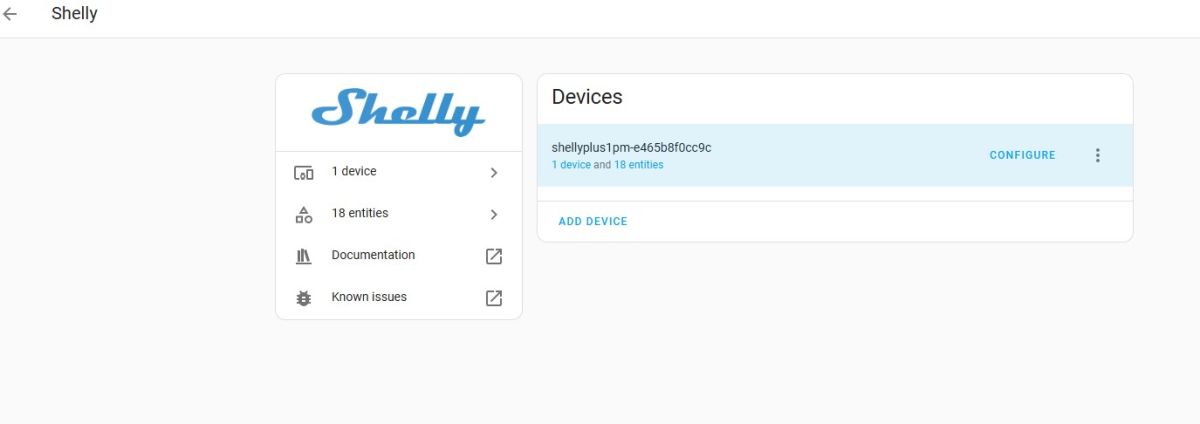Open Known issues external link icon
This screenshot has width=1200, height=424.
coord(493,298)
